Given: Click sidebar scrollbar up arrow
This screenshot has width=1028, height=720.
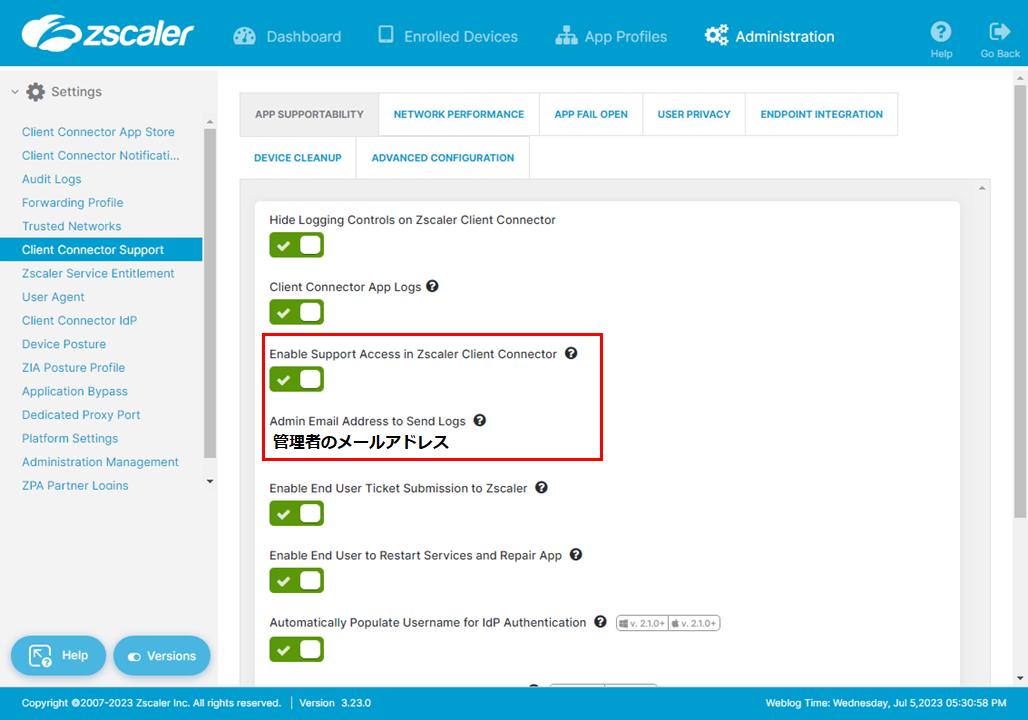Looking at the screenshot, I should pos(210,122).
